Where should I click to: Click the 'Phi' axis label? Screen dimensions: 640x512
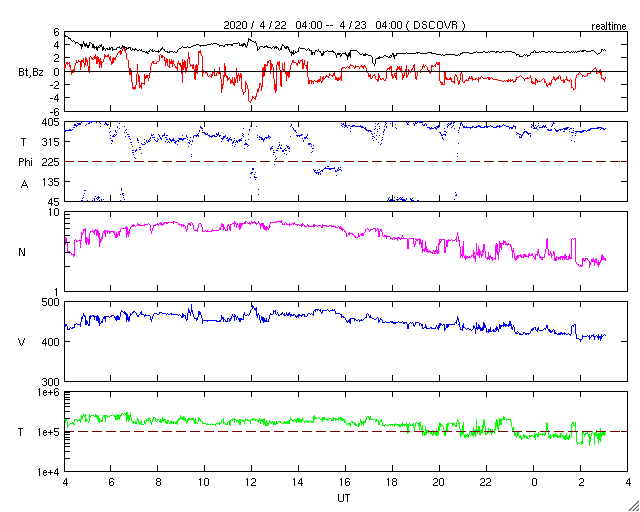coord(25,163)
